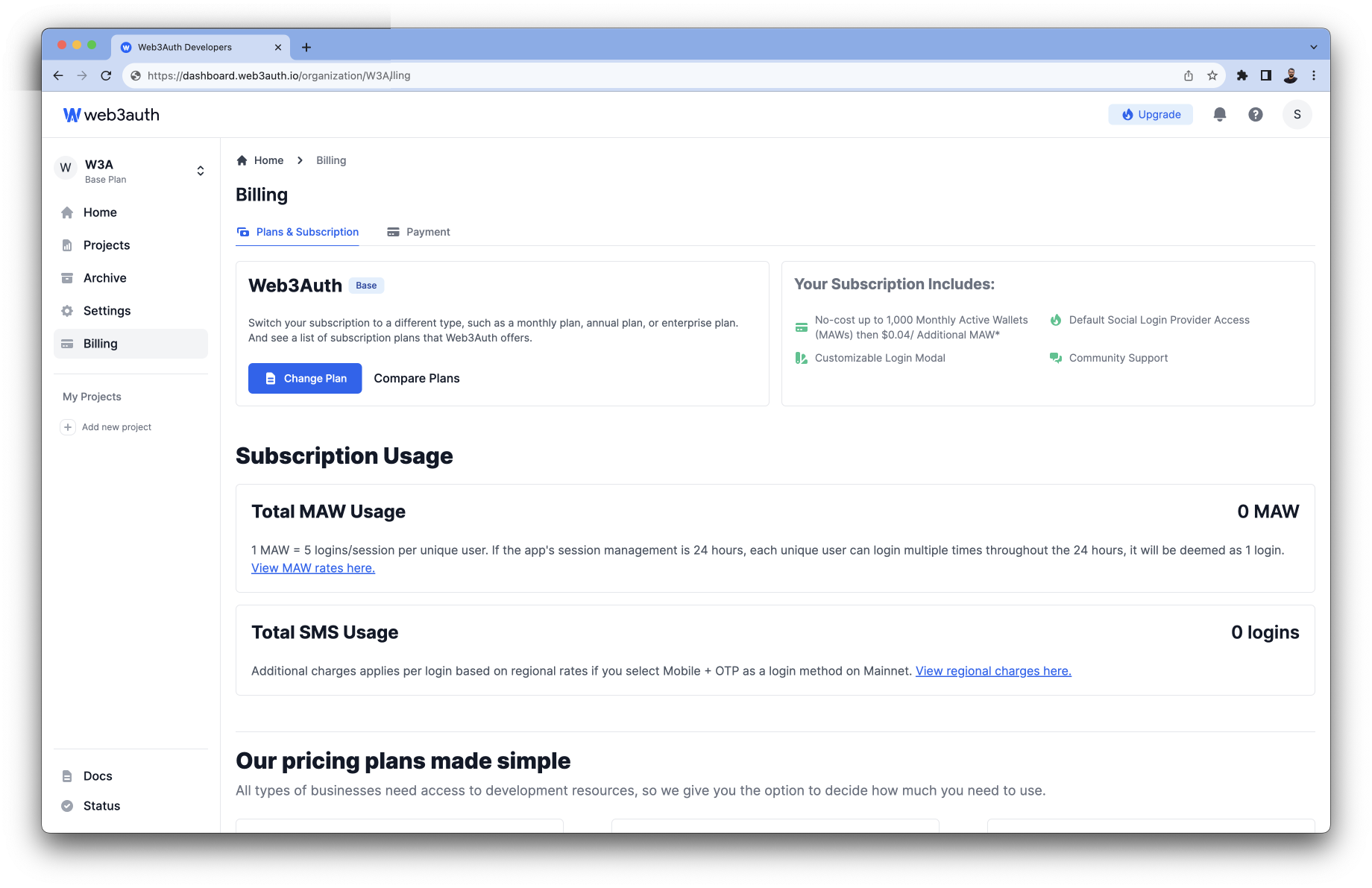The image size is (1372, 888).
Task: Open the Chrome profile avatar
Action: point(1291,75)
